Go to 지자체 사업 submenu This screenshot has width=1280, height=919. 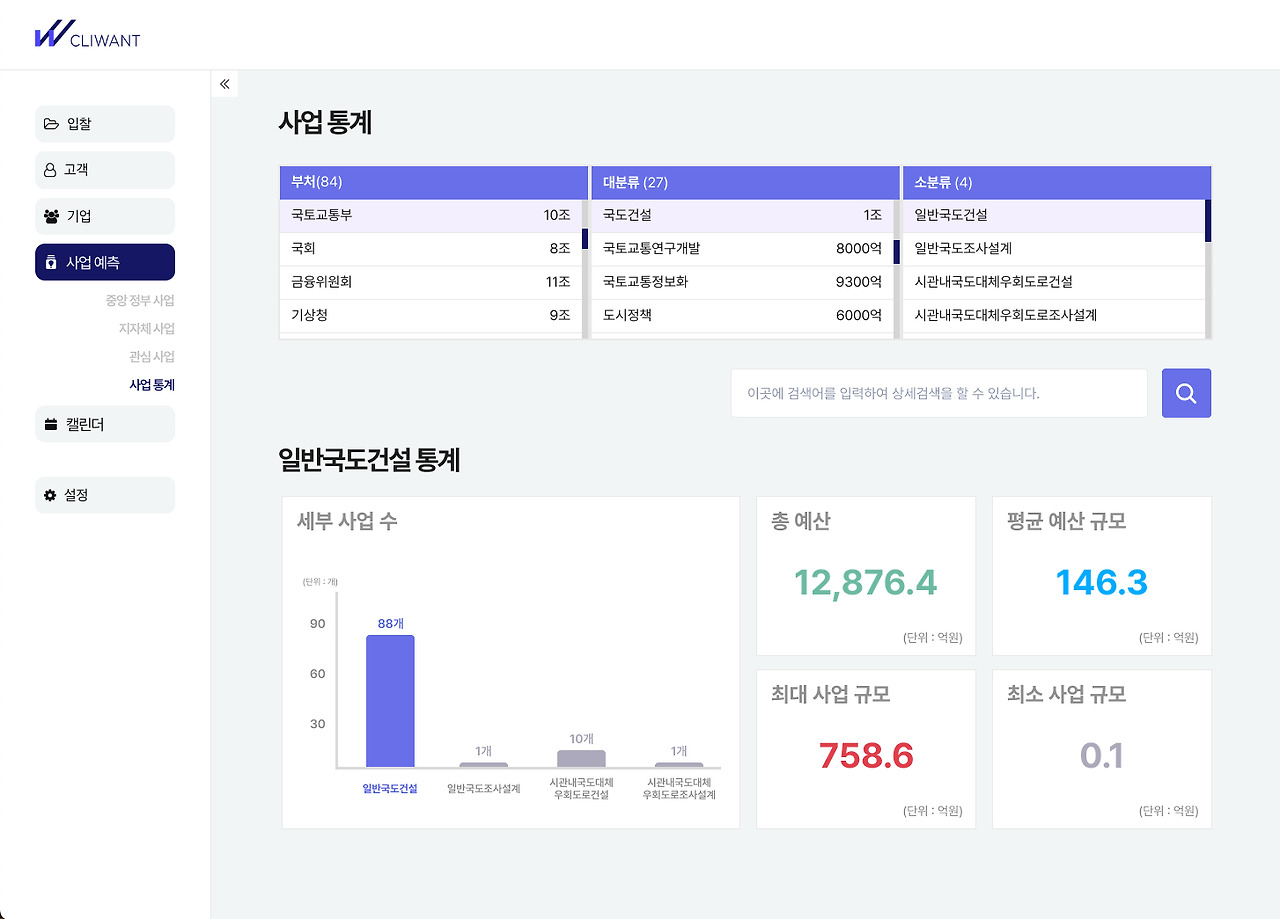[147, 328]
